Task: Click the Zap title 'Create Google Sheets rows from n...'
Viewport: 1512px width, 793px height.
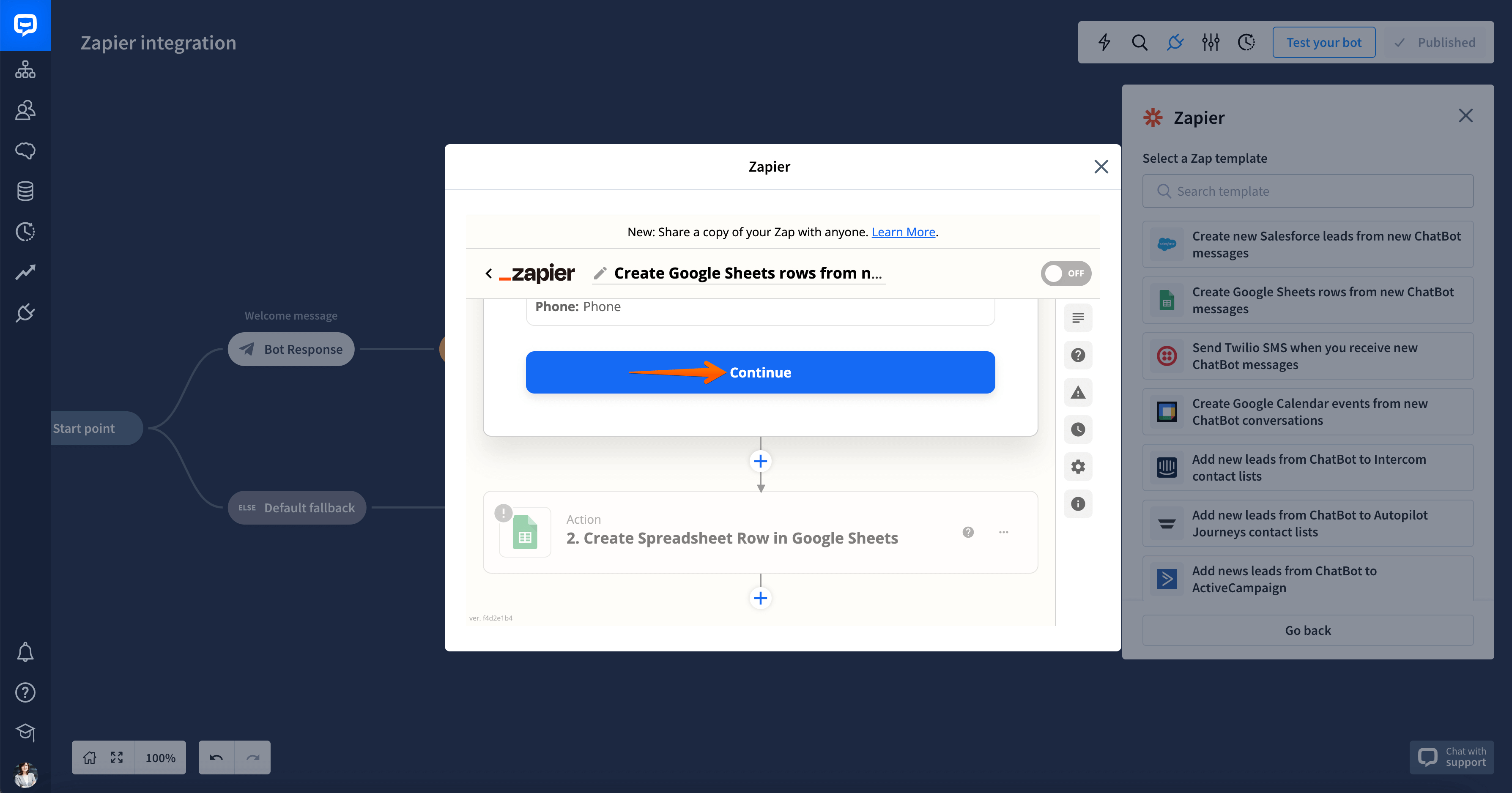Action: [748, 273]
